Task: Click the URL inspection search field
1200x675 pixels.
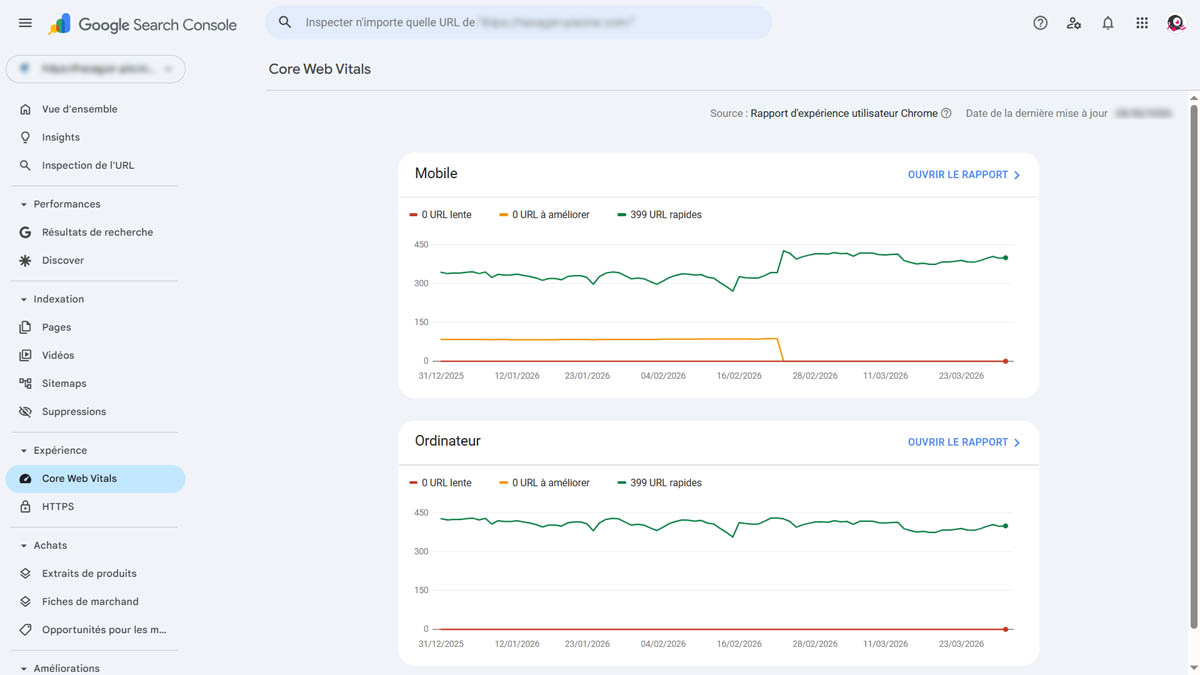Action: click(x=520, y=22)
